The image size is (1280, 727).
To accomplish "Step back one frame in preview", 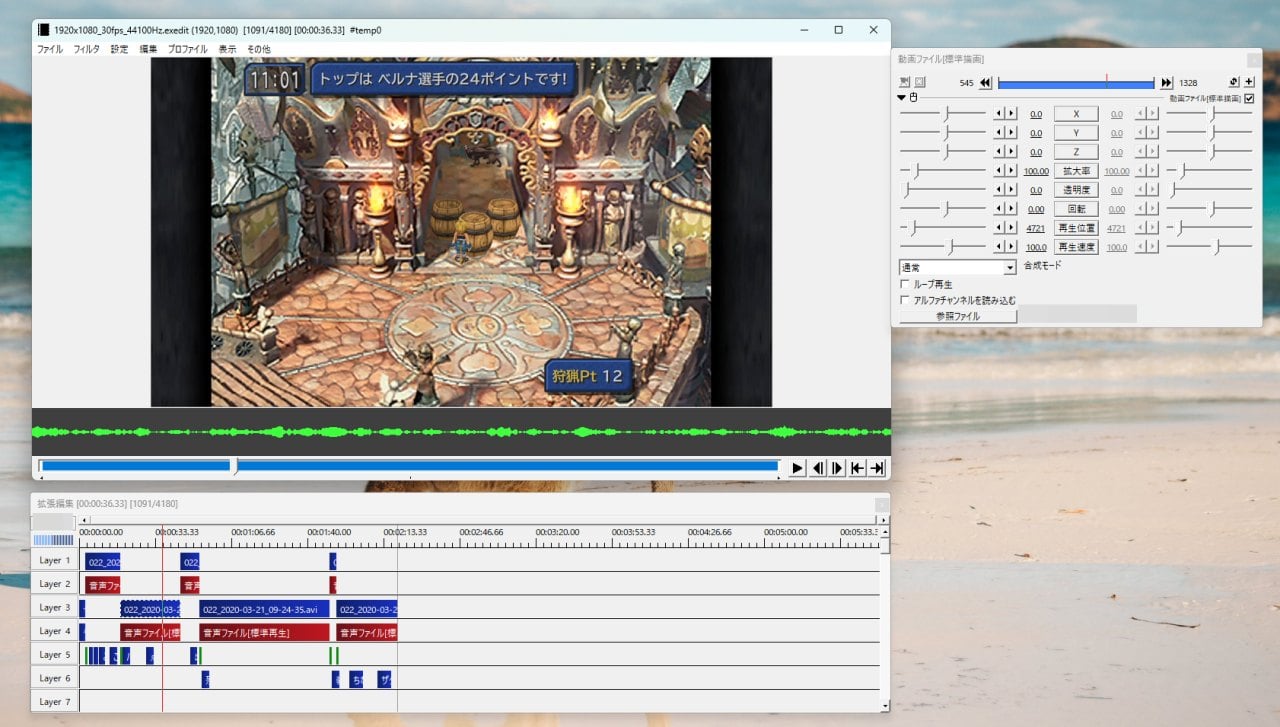I will pyautogui.click(x=818, y=468).
